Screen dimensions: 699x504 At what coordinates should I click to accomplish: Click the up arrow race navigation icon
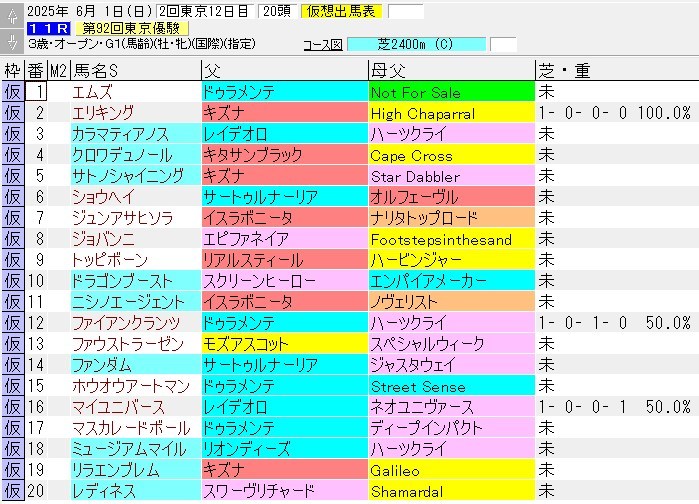click(12, 16)
